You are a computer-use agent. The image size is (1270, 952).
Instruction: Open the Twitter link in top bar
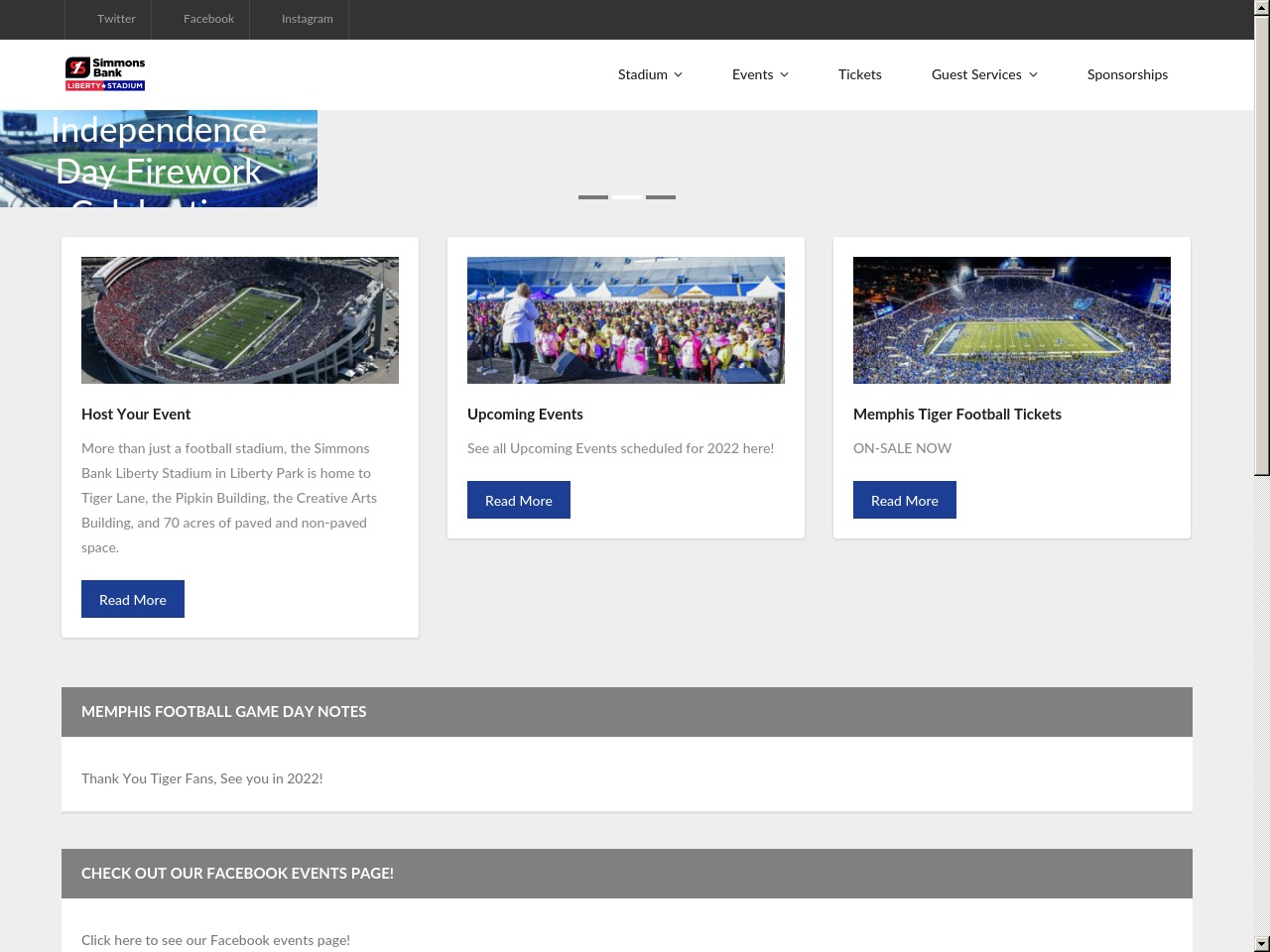pos(116,19)
